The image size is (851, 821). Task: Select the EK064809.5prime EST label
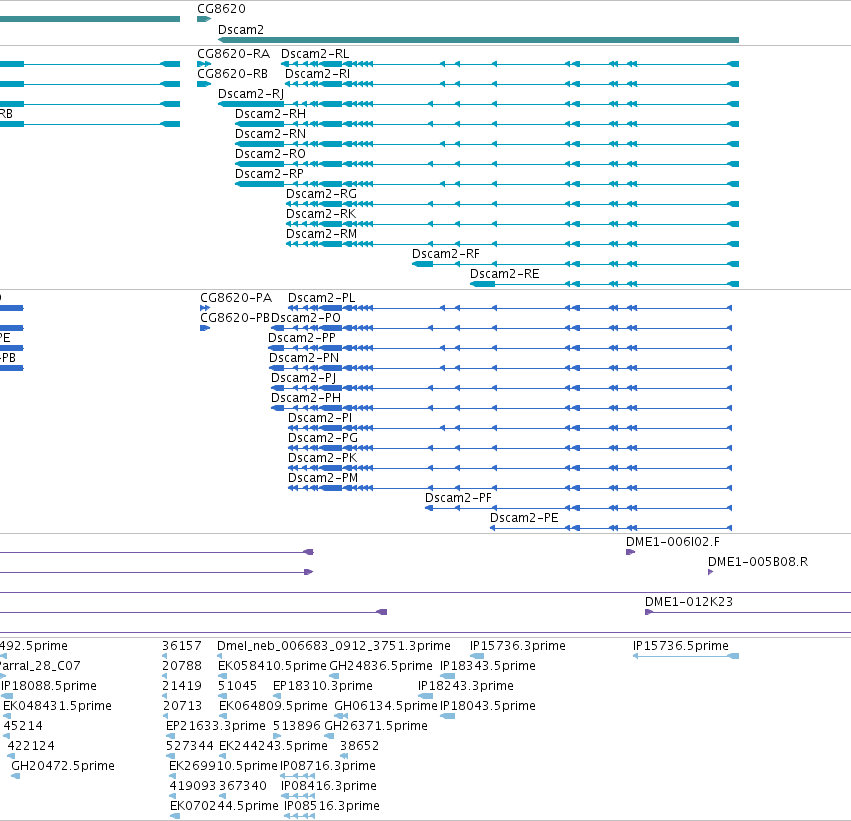click(273, 707)
